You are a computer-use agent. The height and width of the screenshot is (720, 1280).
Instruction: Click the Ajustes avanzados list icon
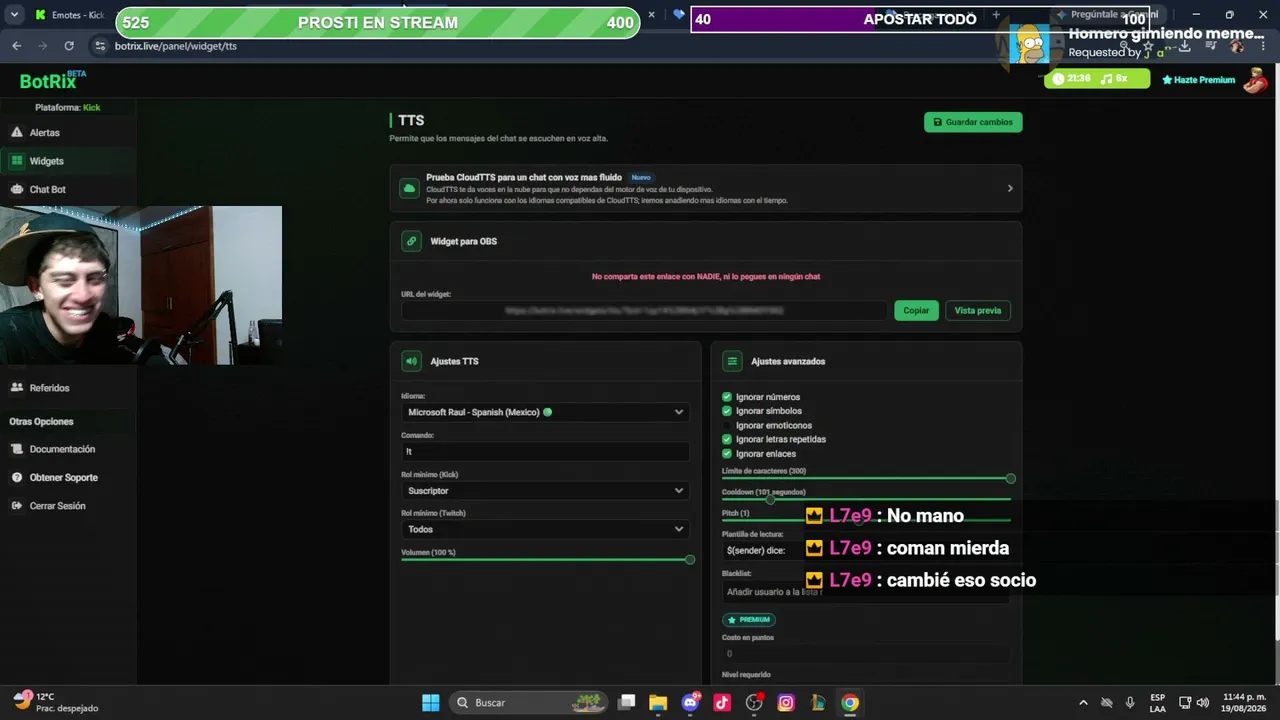pyautogui.click(x=732, y=361)
